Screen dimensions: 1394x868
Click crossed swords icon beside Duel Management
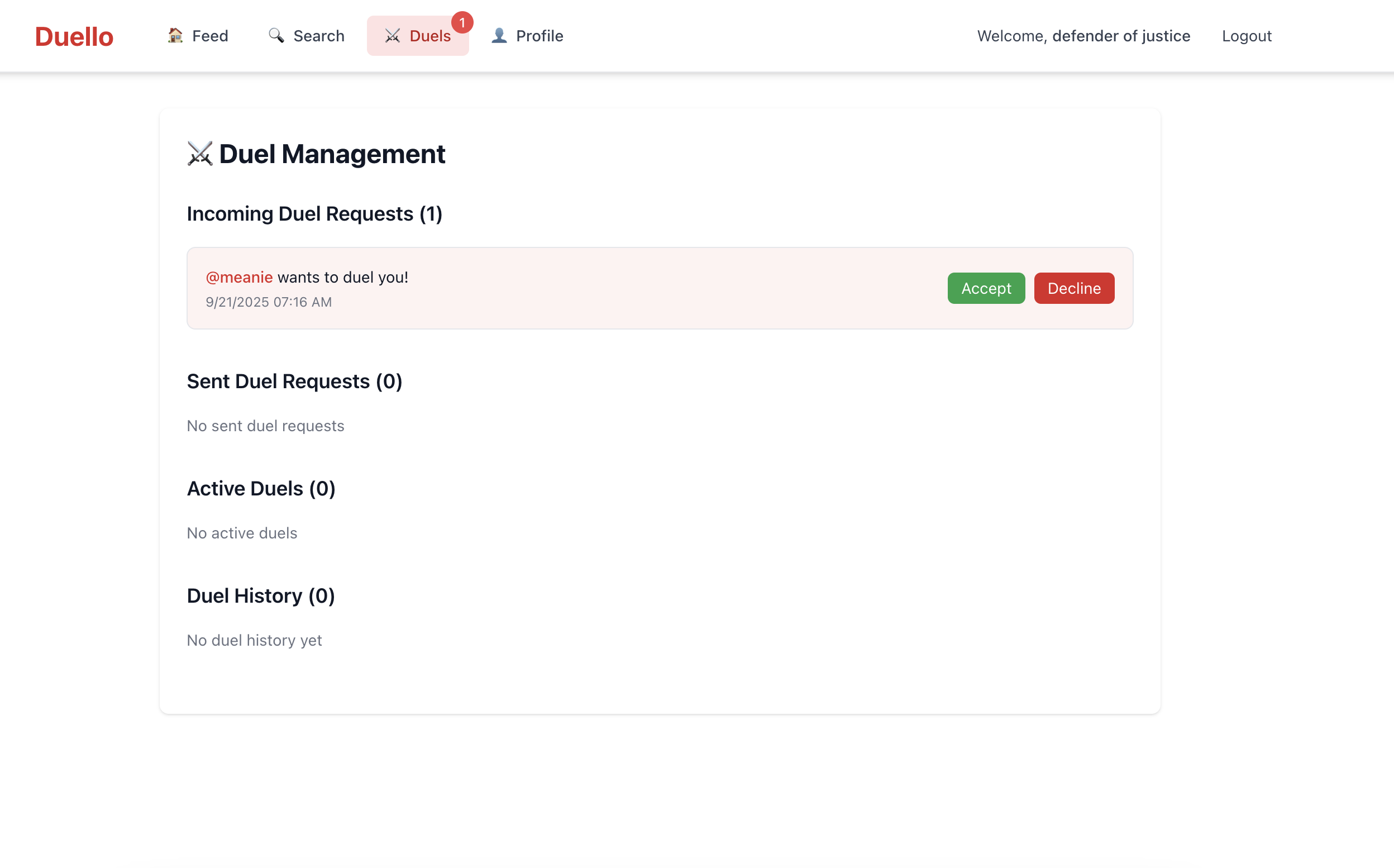pyautogui.click(x=200, y=154)
